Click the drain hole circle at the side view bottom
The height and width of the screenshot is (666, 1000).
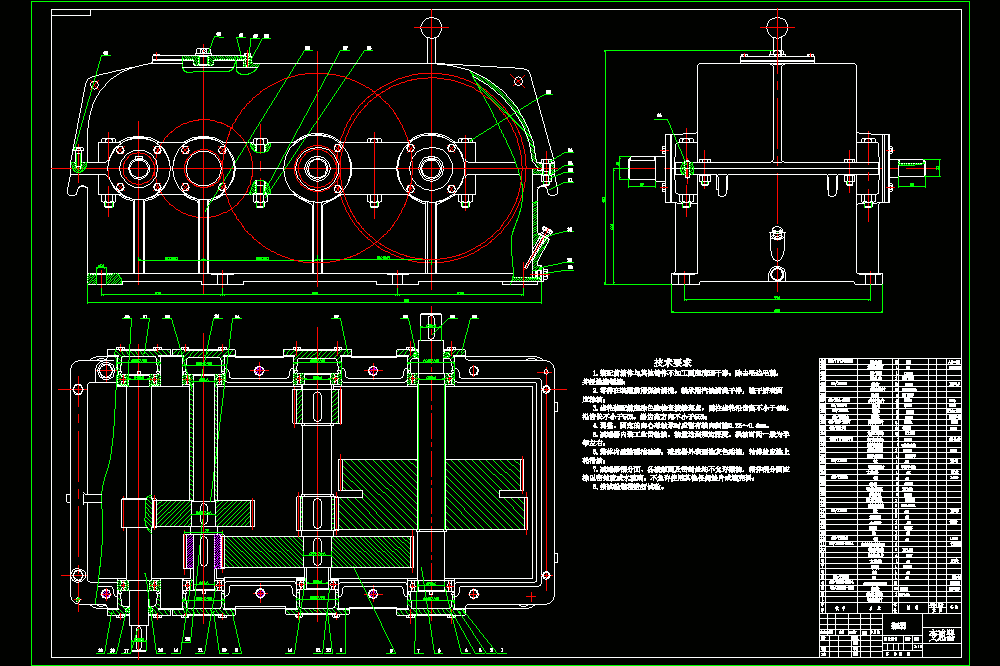click(x=777, y=274)
